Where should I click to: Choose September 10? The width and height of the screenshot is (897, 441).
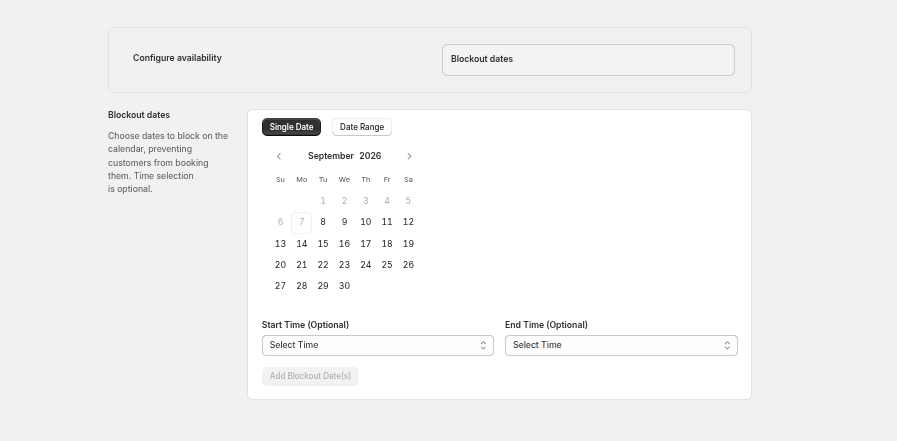366,222
